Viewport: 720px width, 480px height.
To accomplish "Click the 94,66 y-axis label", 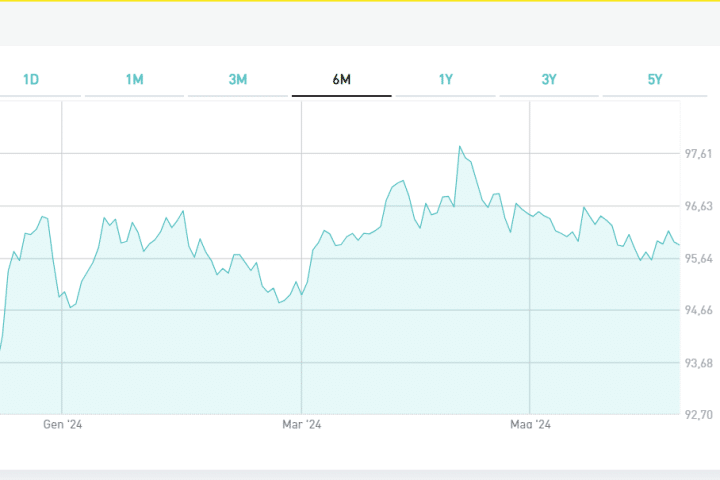I will [x=698, y=310].
